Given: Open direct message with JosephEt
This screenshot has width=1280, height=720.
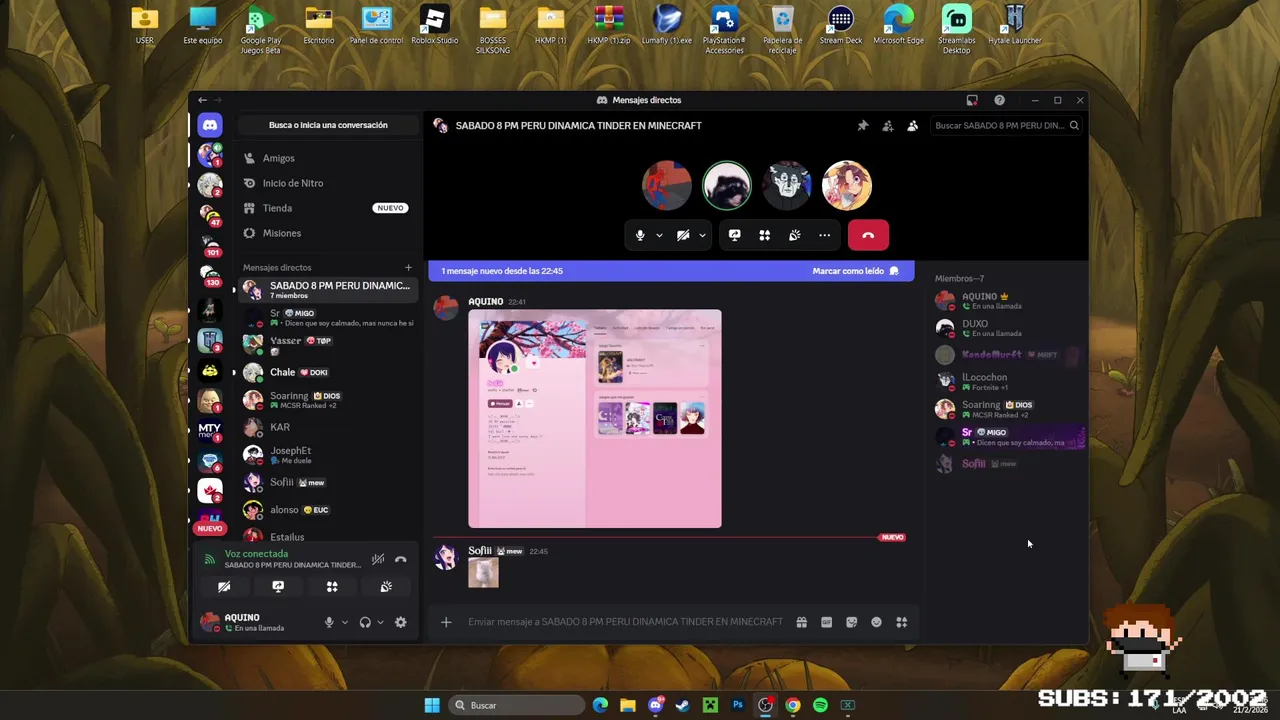Looking at the screenshot, I should coord(327,455).
